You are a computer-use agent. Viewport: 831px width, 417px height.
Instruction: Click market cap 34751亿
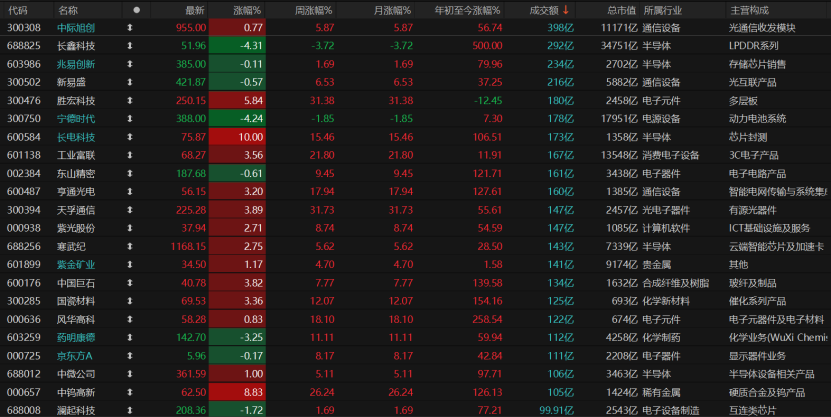click(x=619, y=46)
